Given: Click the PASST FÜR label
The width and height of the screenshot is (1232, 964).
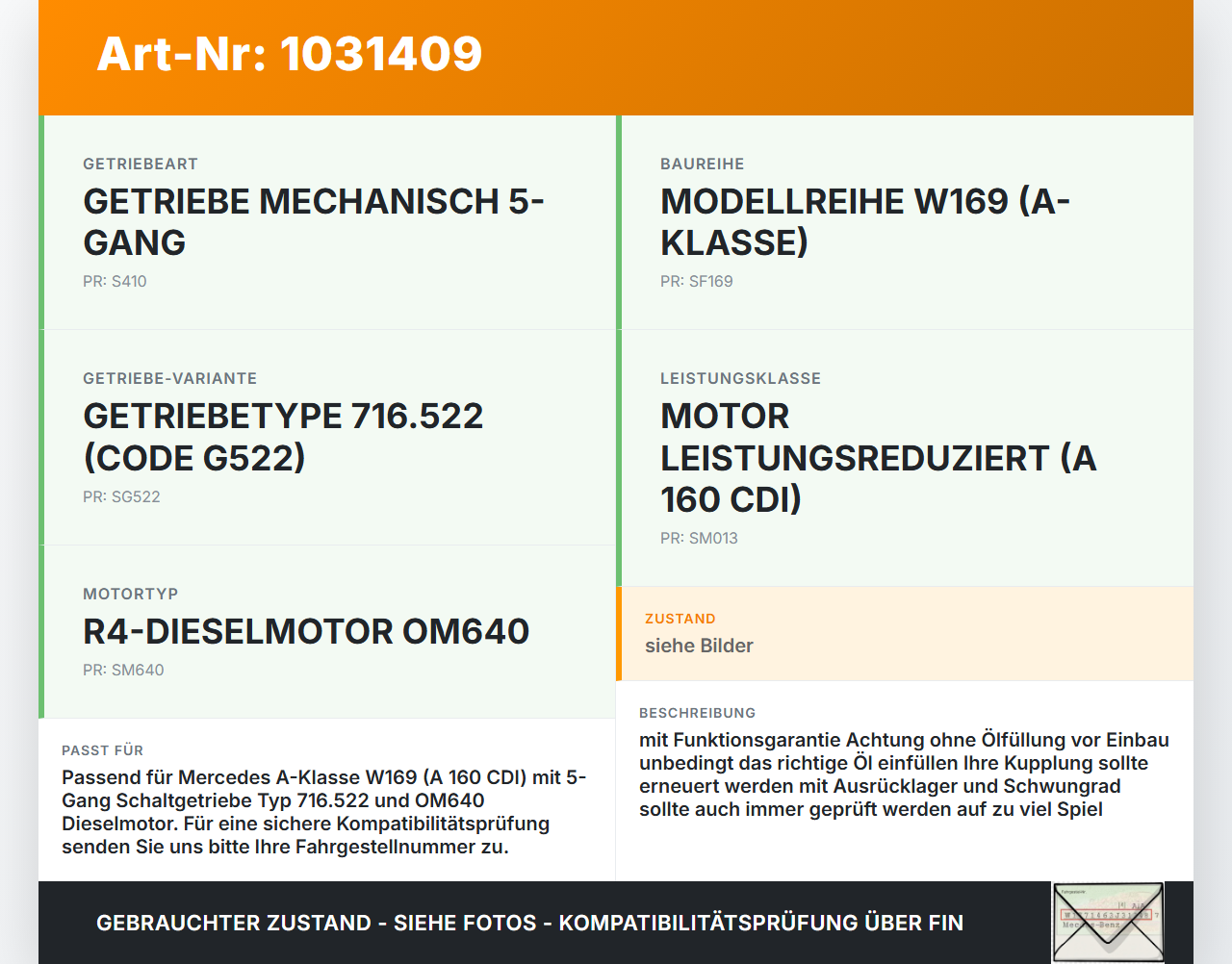Looking at the screenshot, I should (103, 750).
